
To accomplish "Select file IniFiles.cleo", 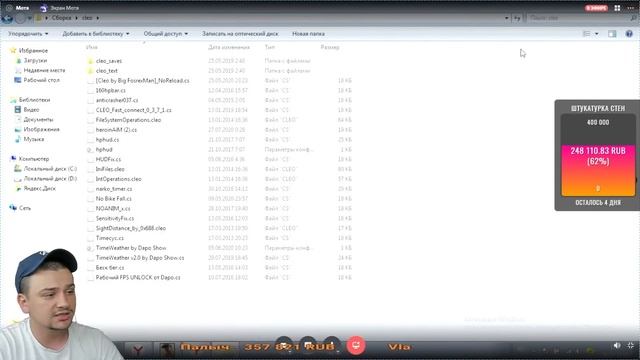I will [x=110, y=169].
